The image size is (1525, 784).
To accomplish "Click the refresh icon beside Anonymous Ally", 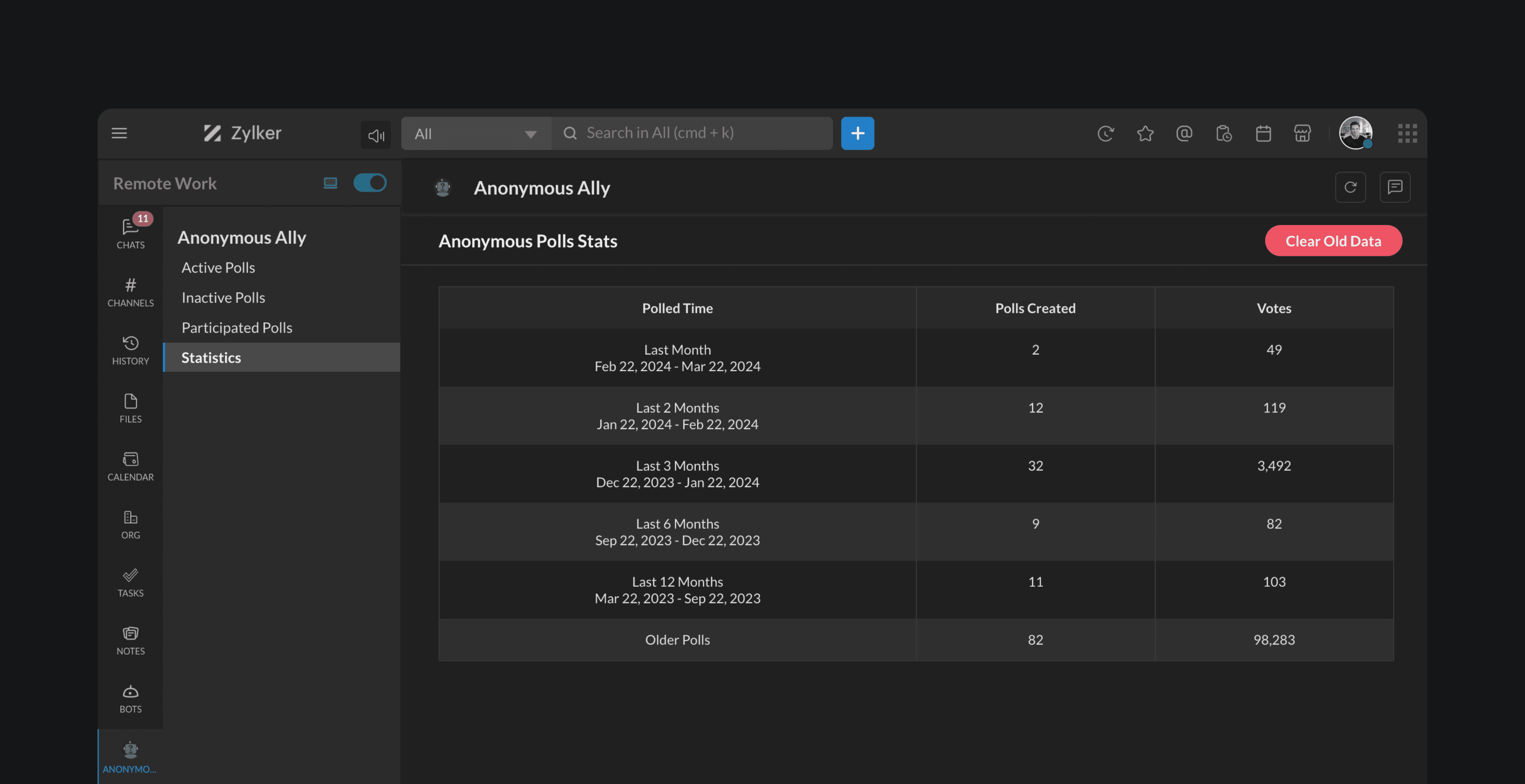I will point(1350,187).
